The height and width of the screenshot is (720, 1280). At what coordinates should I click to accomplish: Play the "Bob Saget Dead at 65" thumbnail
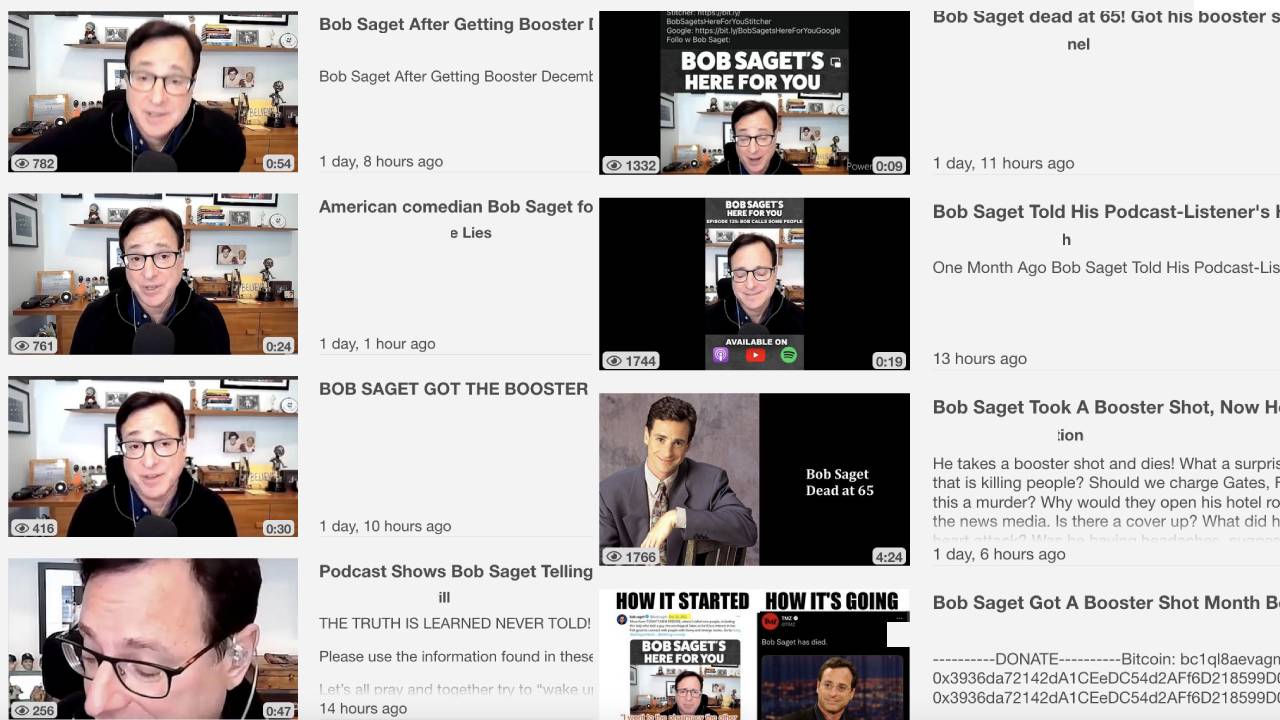[754, 479]
